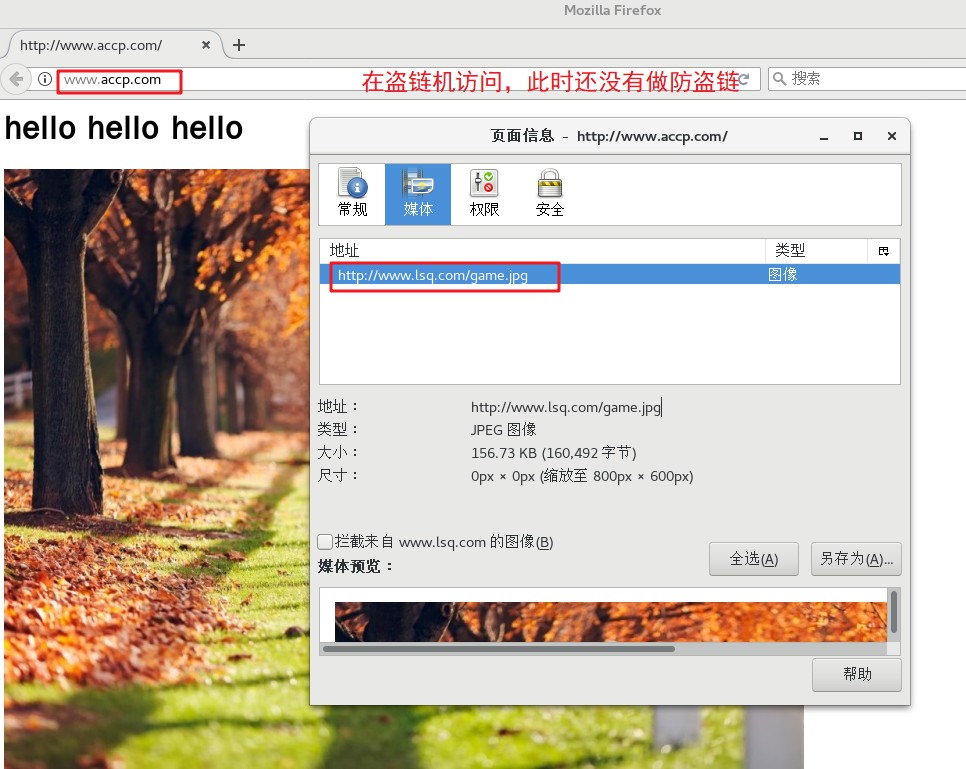Minimize the 页面信息 dialog window
966x769 pixels.
click(824, 136)
